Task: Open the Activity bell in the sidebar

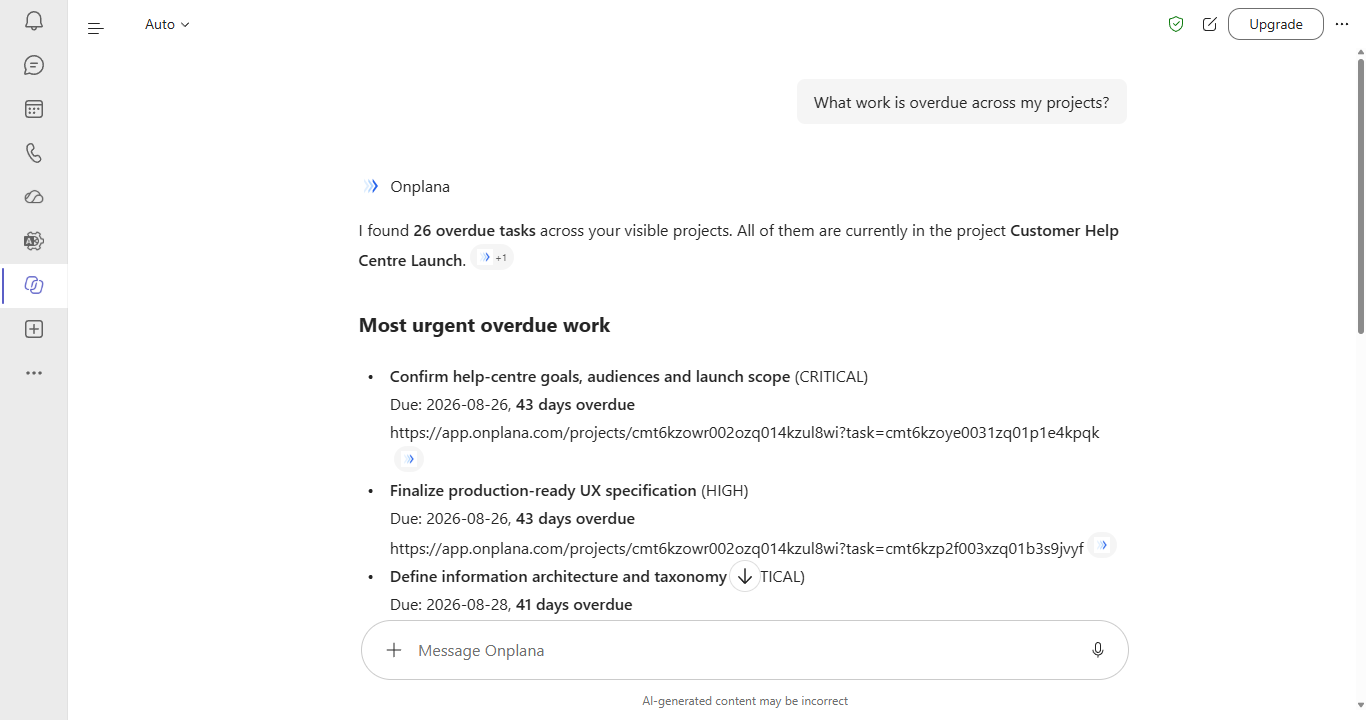Action: [x=34, y=21]
